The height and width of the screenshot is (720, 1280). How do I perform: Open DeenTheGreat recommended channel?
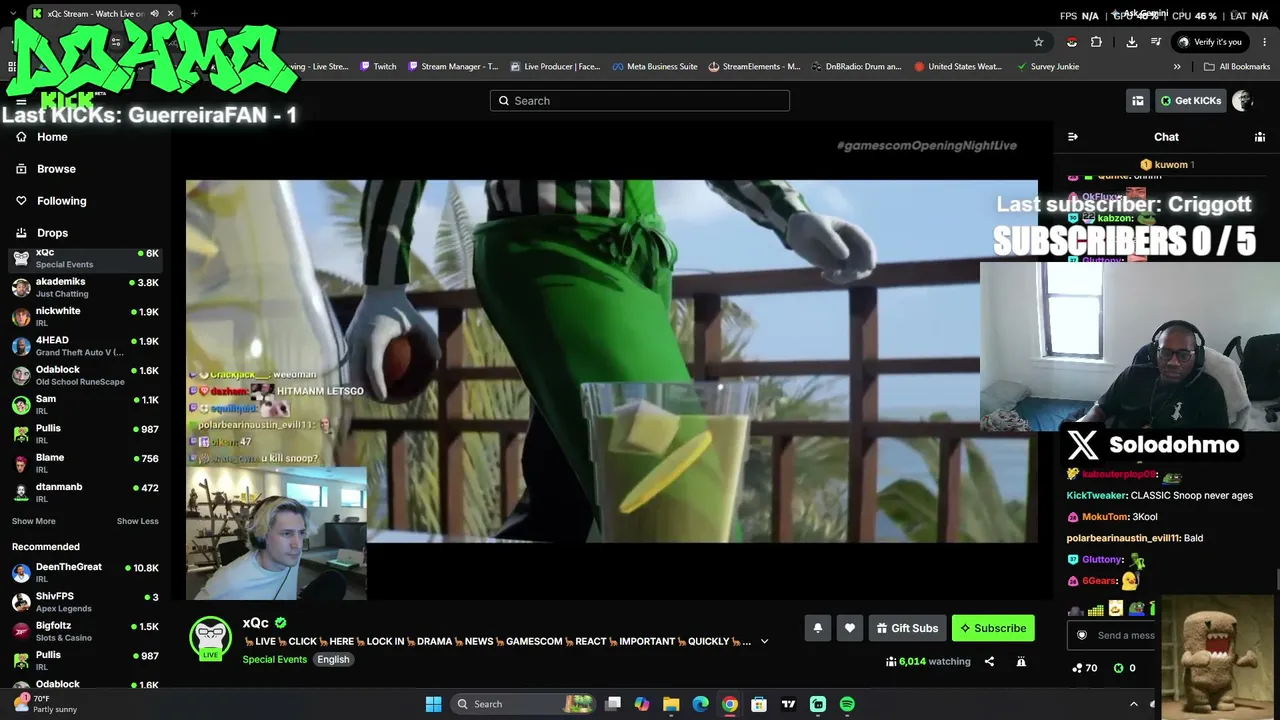(x=85, y=573)
